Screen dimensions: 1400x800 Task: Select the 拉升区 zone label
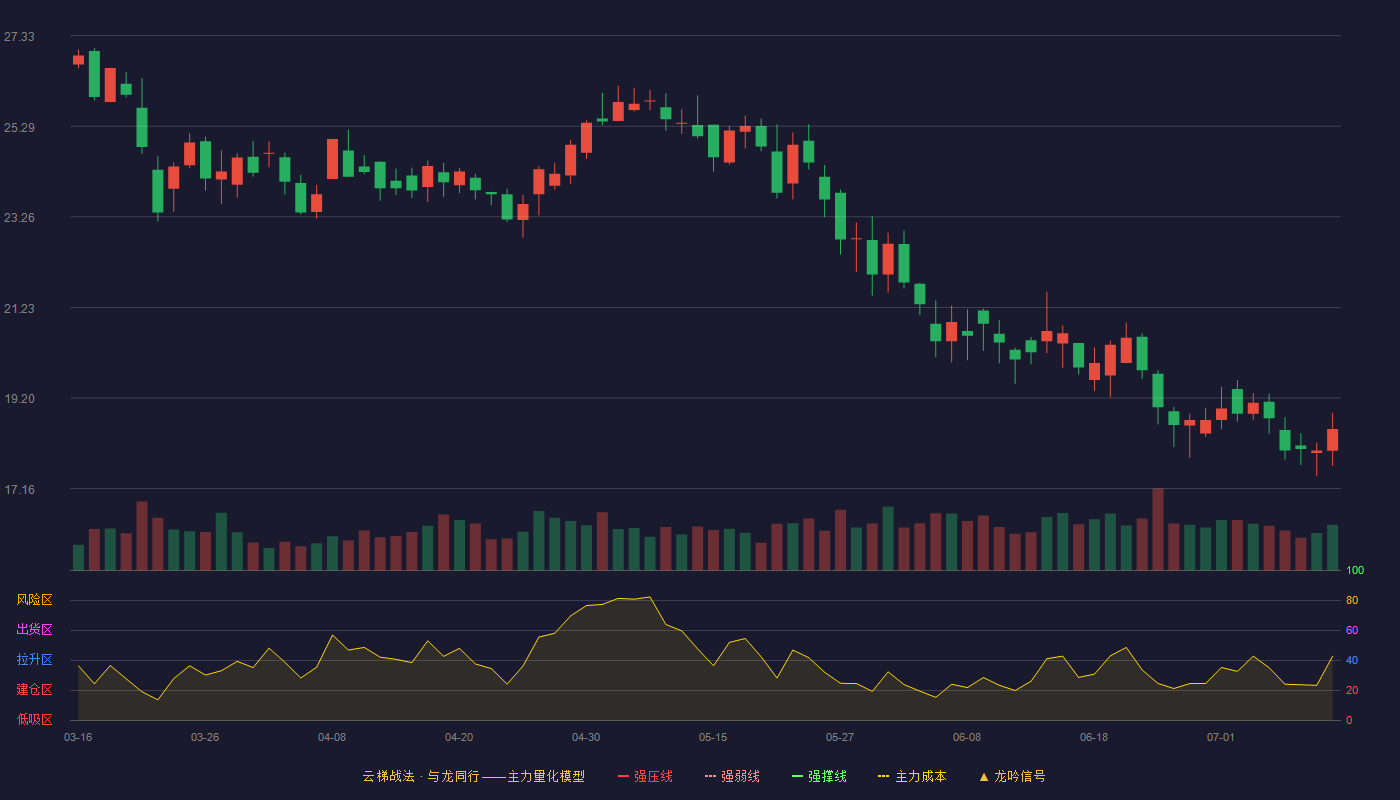[34, 660]
